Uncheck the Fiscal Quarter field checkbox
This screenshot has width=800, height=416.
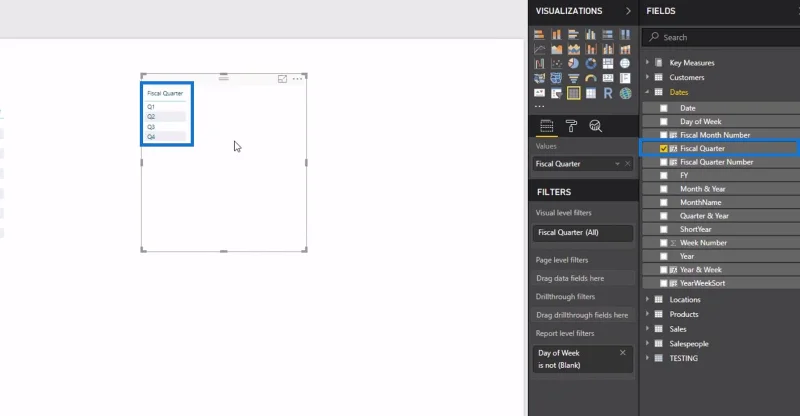pos(663,149)
